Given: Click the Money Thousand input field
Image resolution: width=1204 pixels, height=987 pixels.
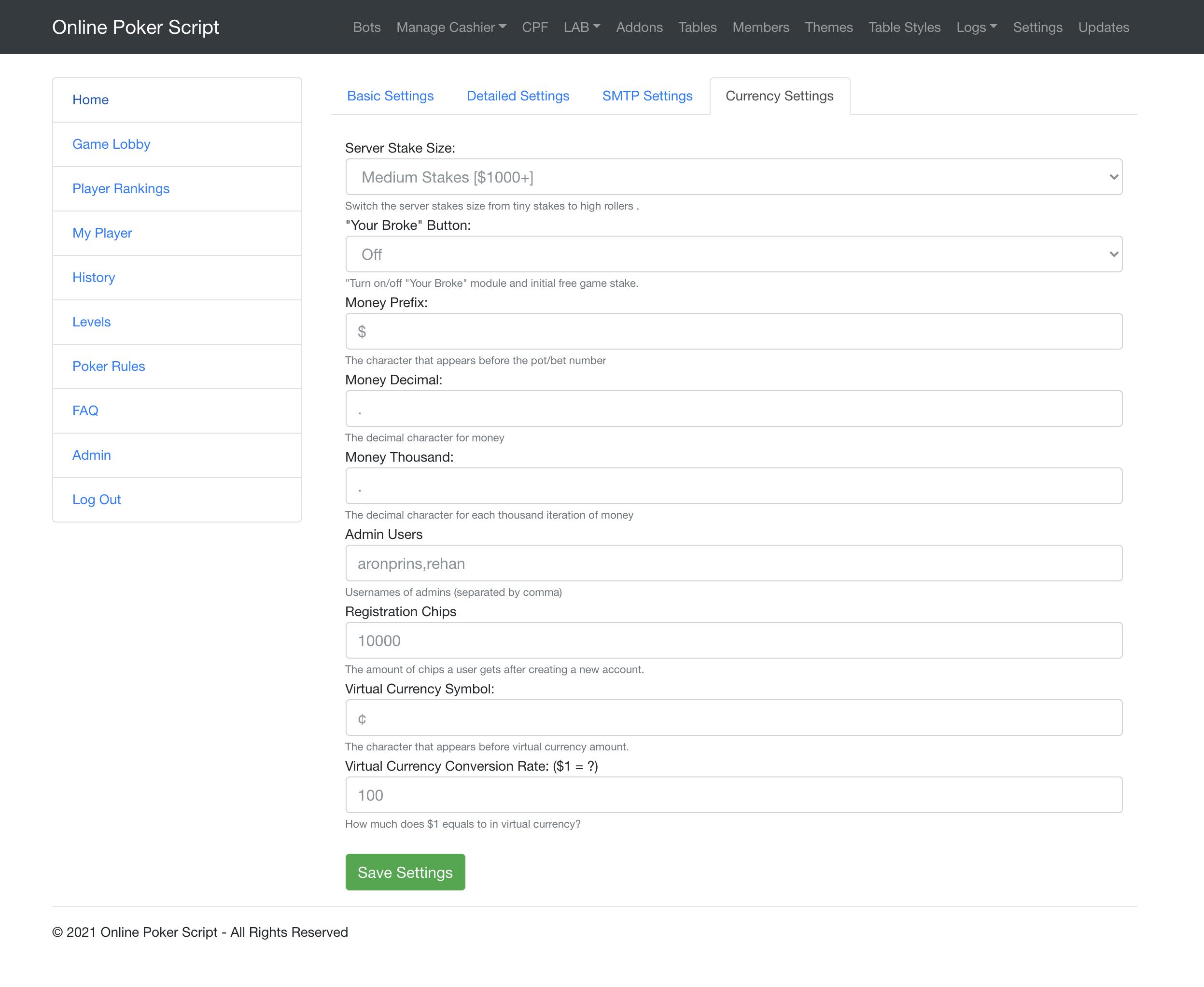Looking at the screenshot, I should point(733,486).
